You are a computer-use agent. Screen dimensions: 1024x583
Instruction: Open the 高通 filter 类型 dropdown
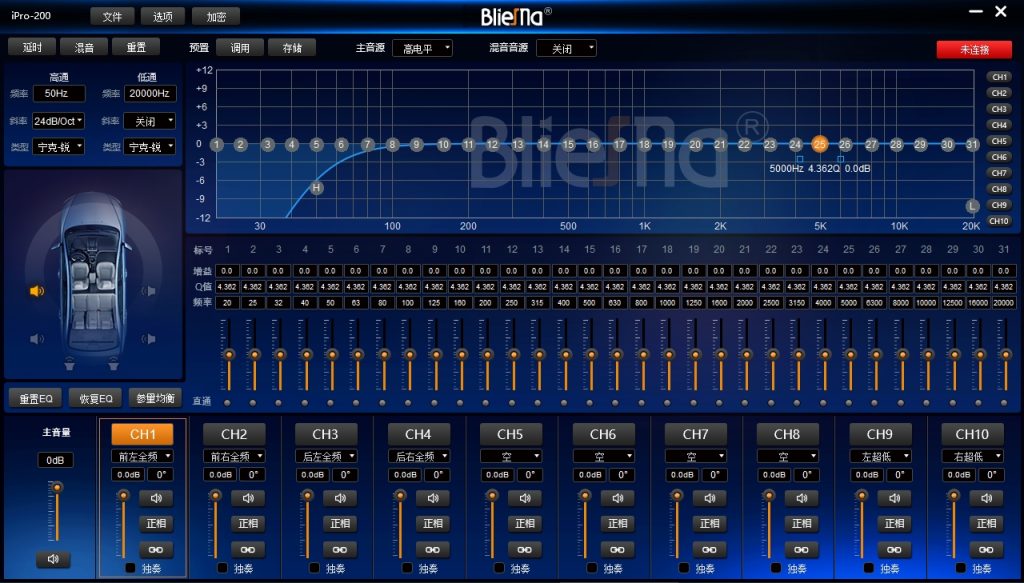click(59, 147)
